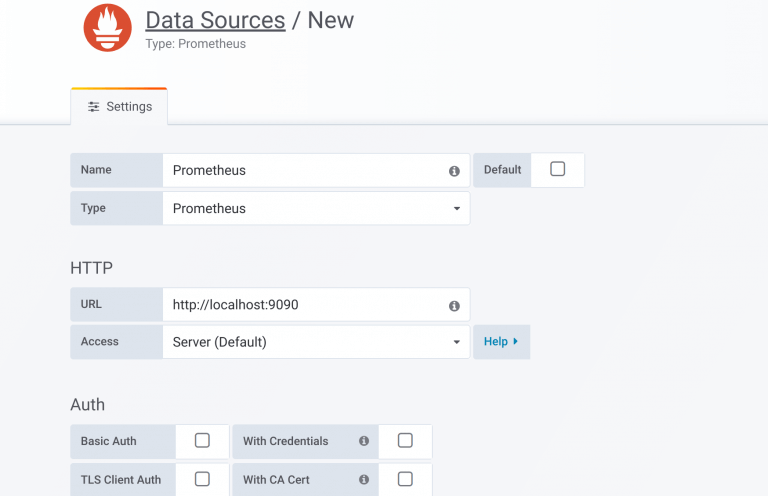This screenshot has width=768, height=496.
Task: Click the 'Type: Prometheus' subtitle text
Action: pos(195,44)
